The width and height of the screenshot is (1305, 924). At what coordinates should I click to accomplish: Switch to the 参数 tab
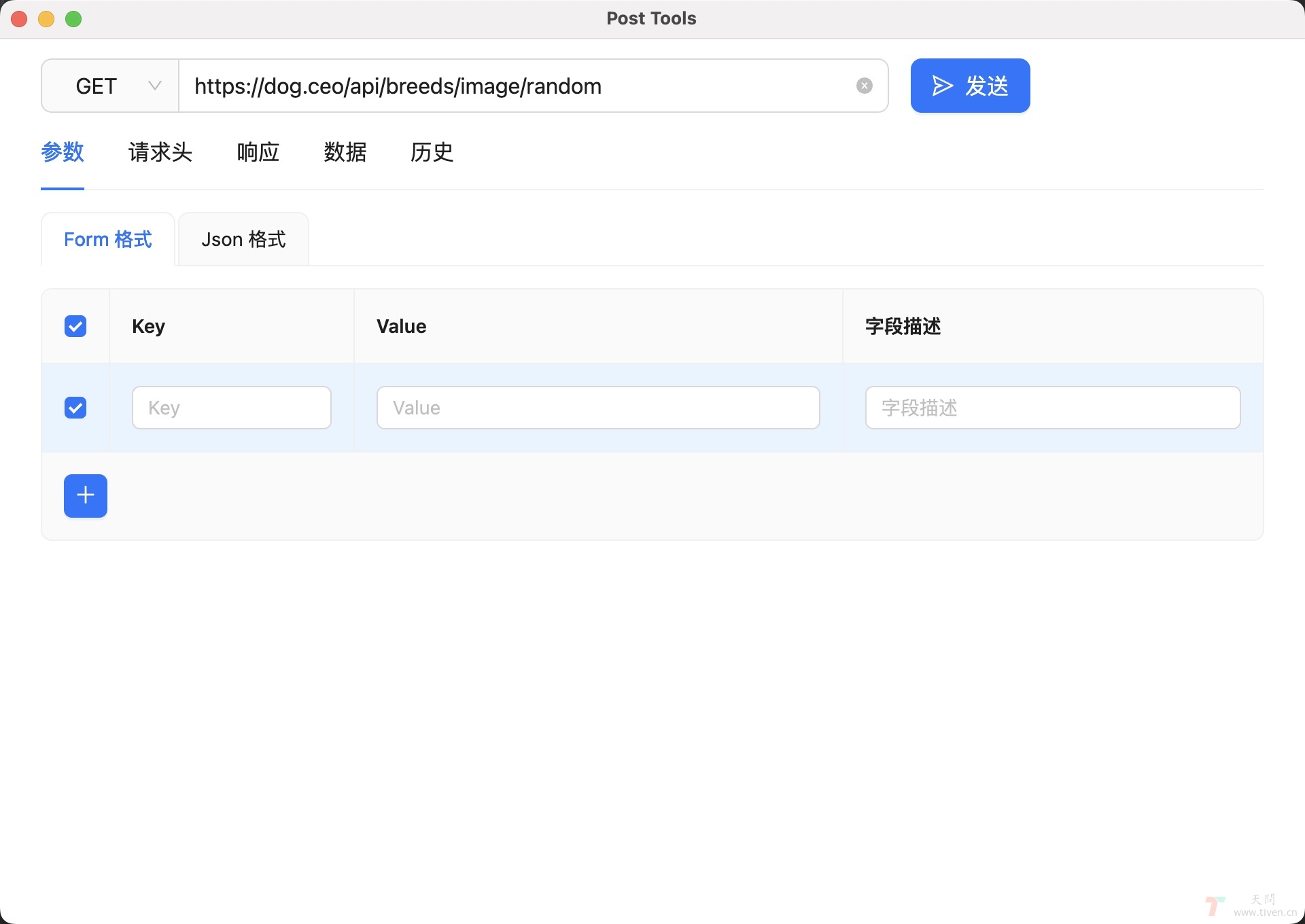pos(63,152)
